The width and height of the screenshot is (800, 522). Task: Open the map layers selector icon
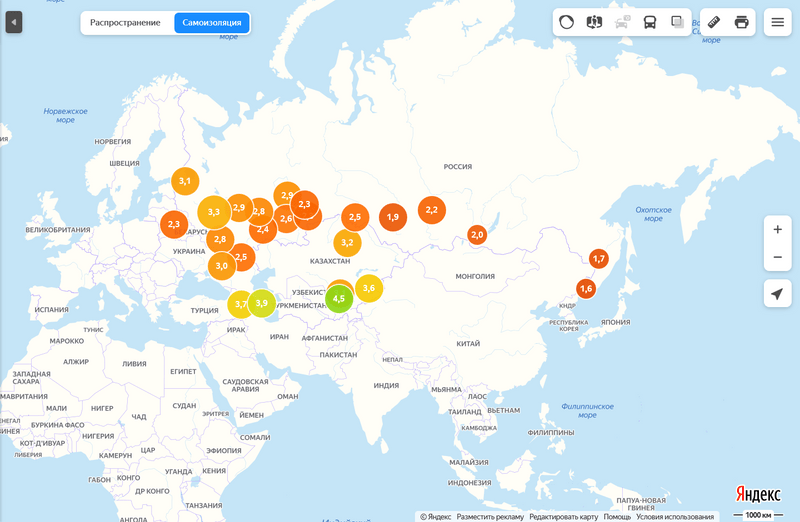pyautogui.click(x=677, y=22)
